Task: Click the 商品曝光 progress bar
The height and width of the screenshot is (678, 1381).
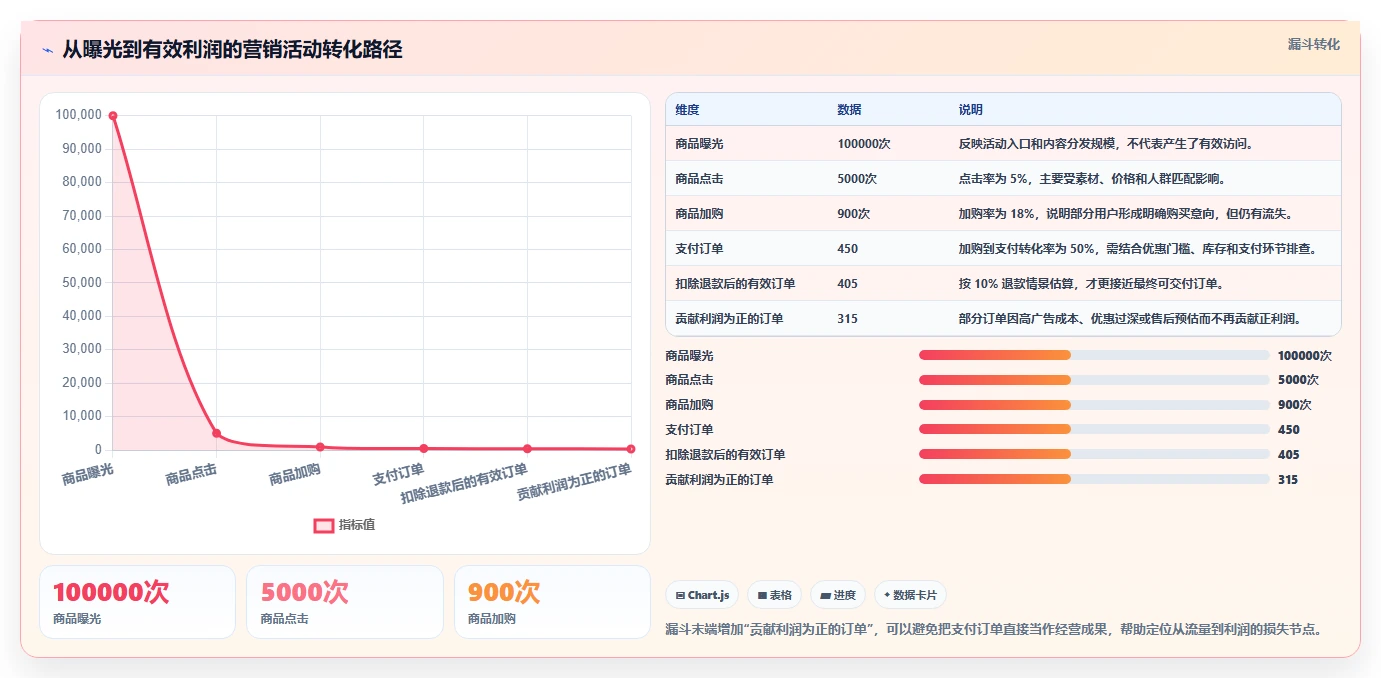Action: click(x=1094, y=355)
